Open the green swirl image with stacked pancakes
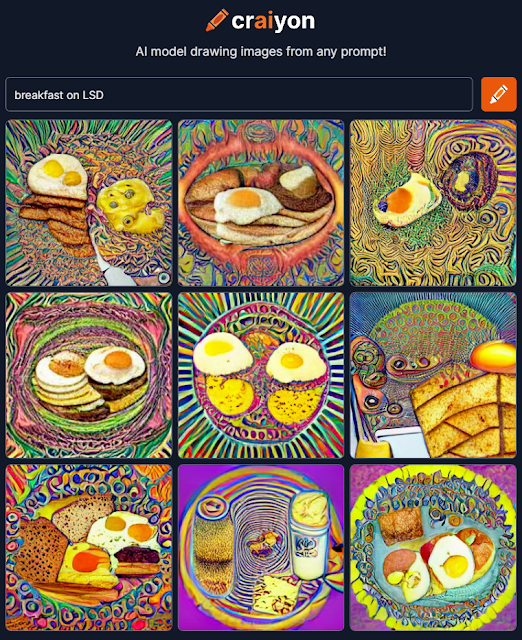 click(x=89, y=375)
